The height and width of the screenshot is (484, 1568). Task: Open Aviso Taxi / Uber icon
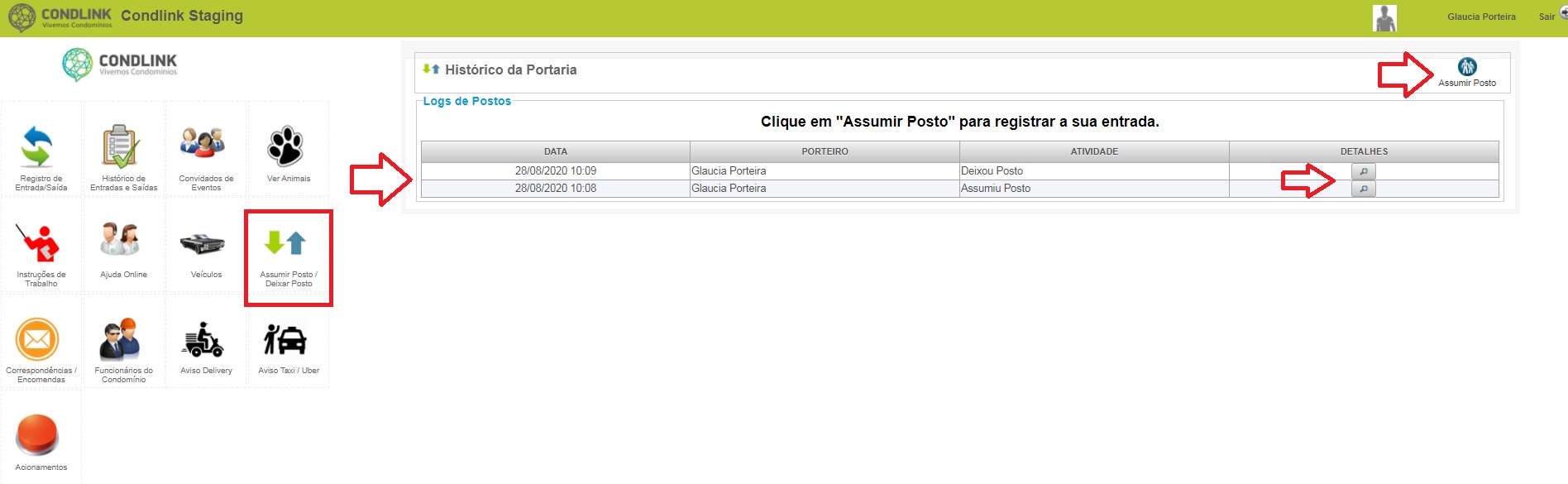(x=286, y=339)
